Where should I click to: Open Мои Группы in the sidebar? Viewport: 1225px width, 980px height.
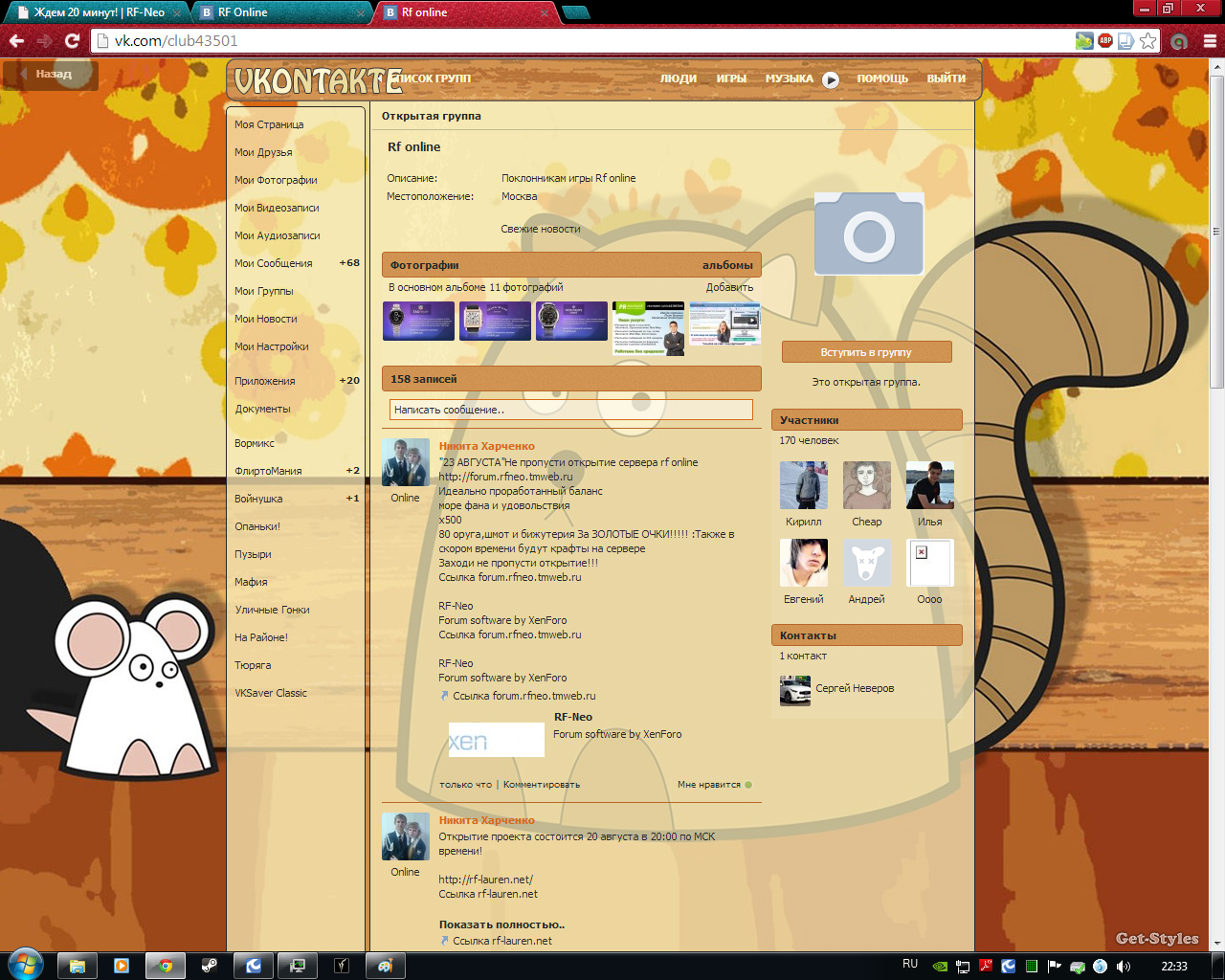pyautogui.click(x=264, y=291)
